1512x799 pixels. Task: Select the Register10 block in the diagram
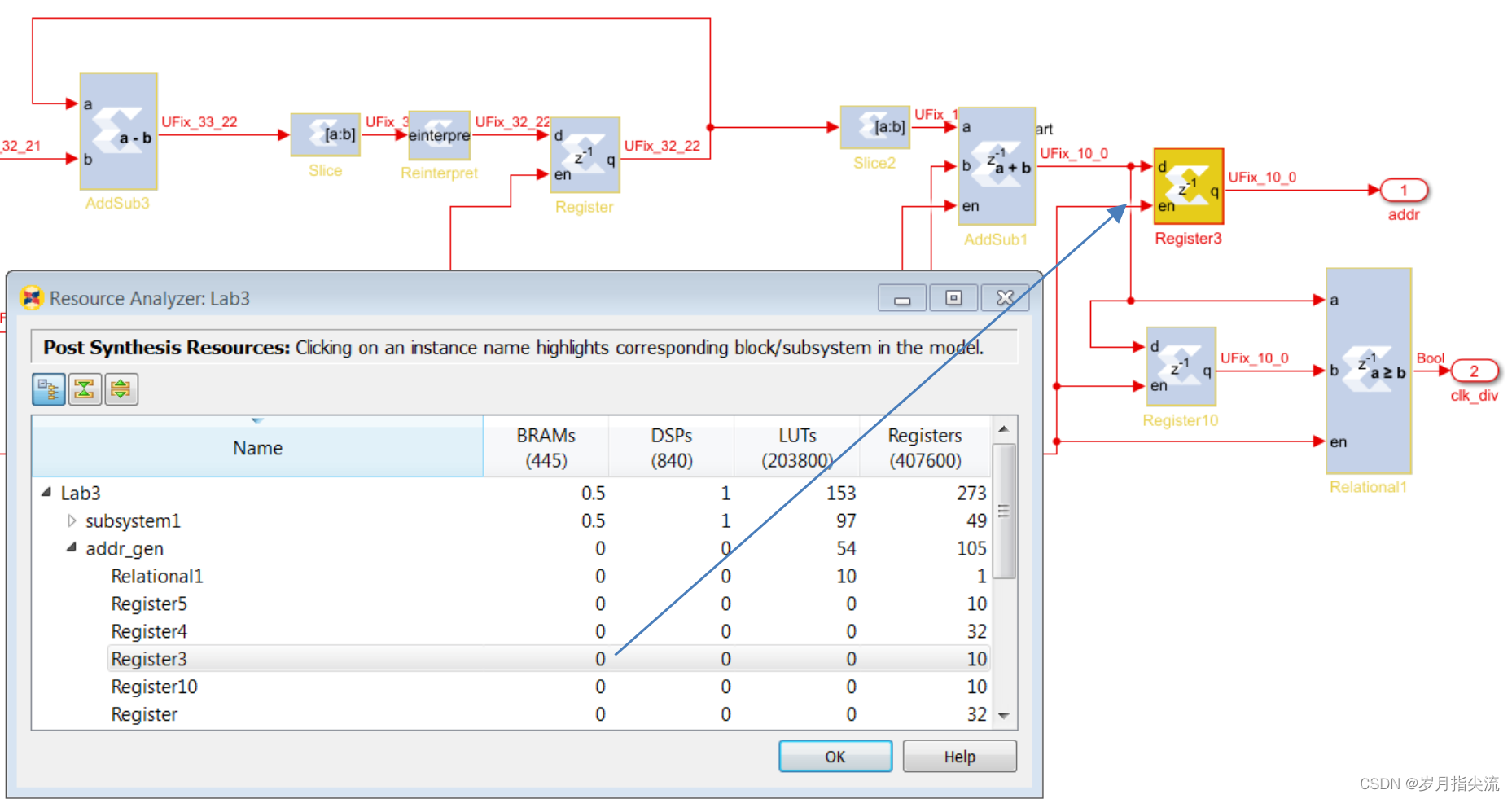(x=1181, y=367)
